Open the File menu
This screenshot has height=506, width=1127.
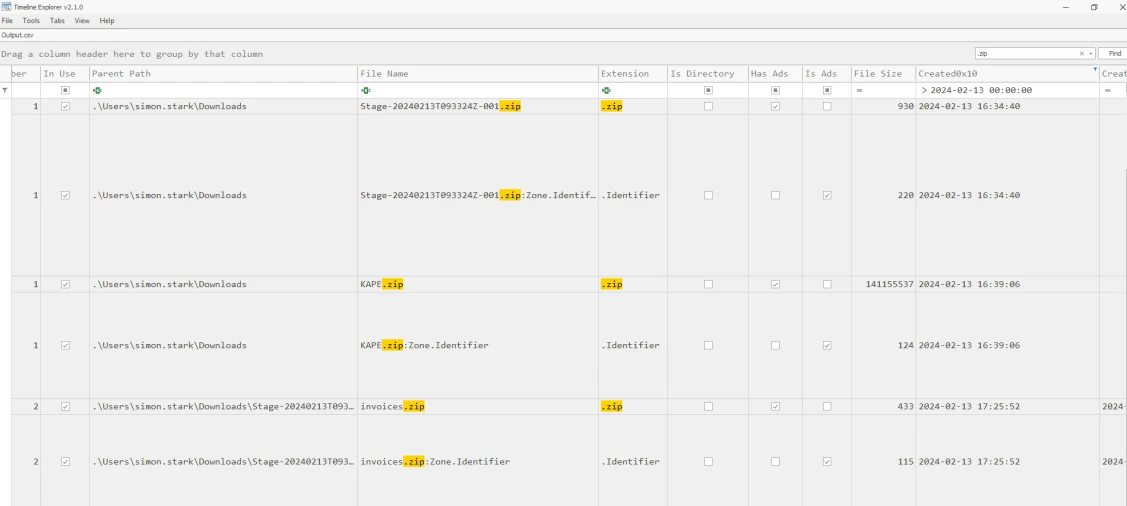point(7,21)
